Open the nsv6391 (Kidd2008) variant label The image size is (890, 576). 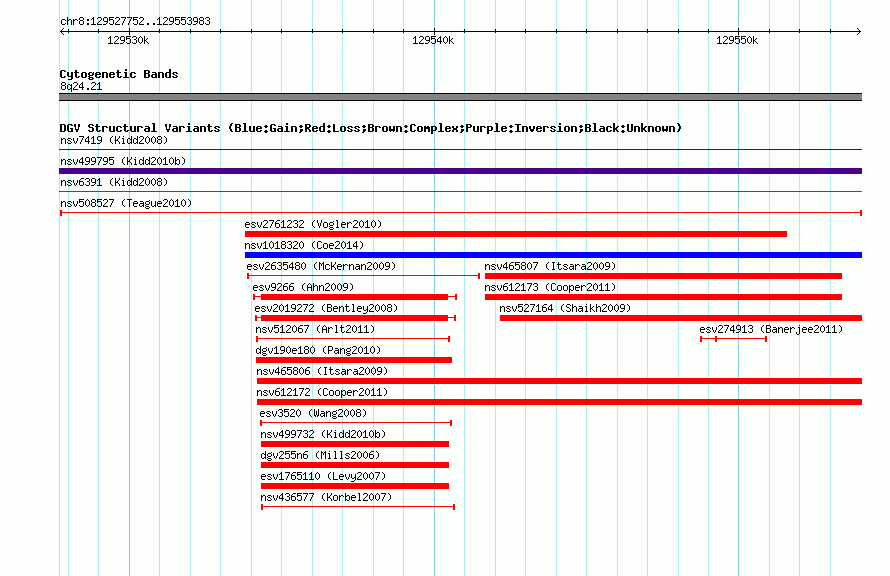[114, 182]
